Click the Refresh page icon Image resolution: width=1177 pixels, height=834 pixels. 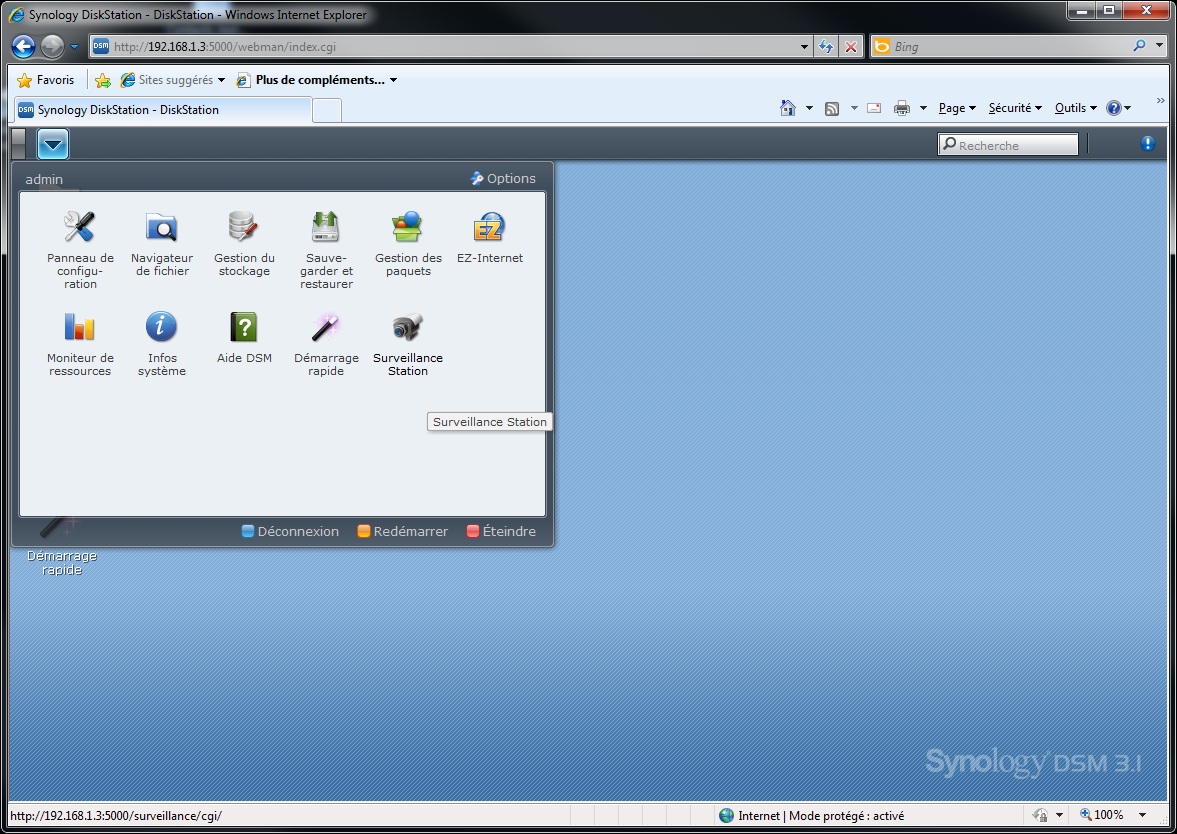pos(826,47)
